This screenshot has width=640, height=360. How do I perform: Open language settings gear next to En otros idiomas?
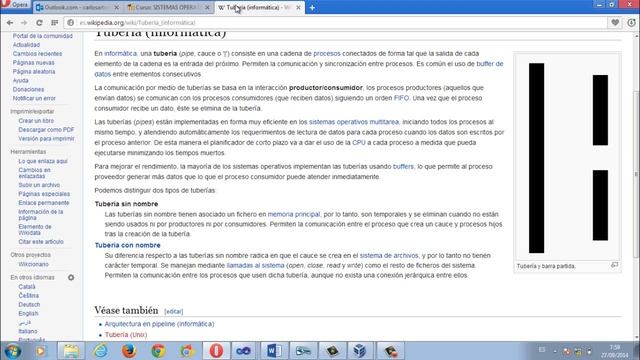click(71, 278)
